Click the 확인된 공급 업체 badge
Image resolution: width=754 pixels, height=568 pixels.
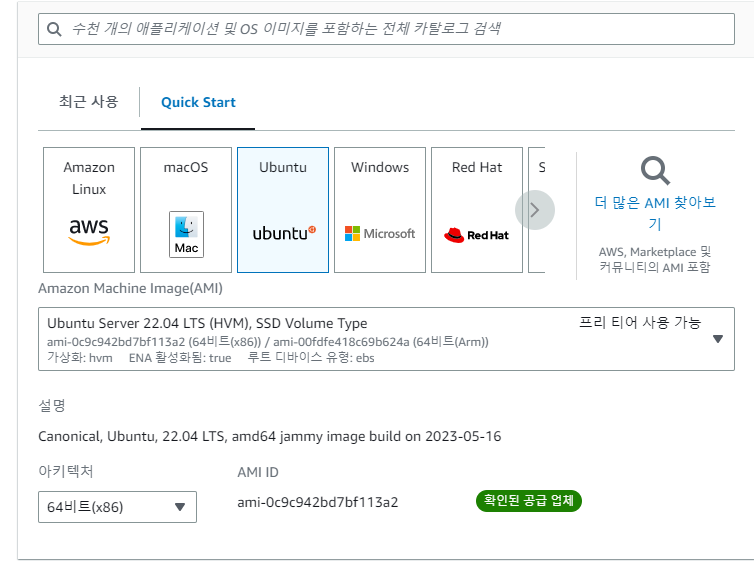tap(529, 501)
